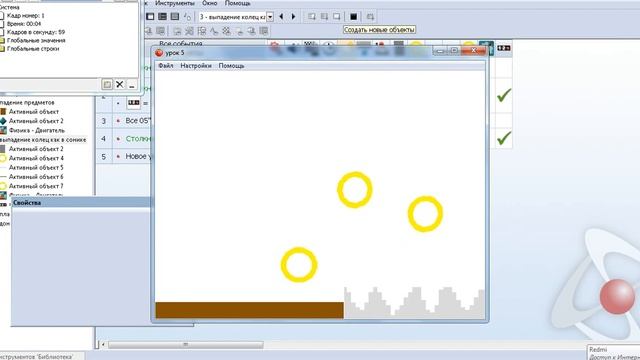The width and height of the screenshot is (640, 360).
Task: Click the Run frame icon
Action: 336,17
